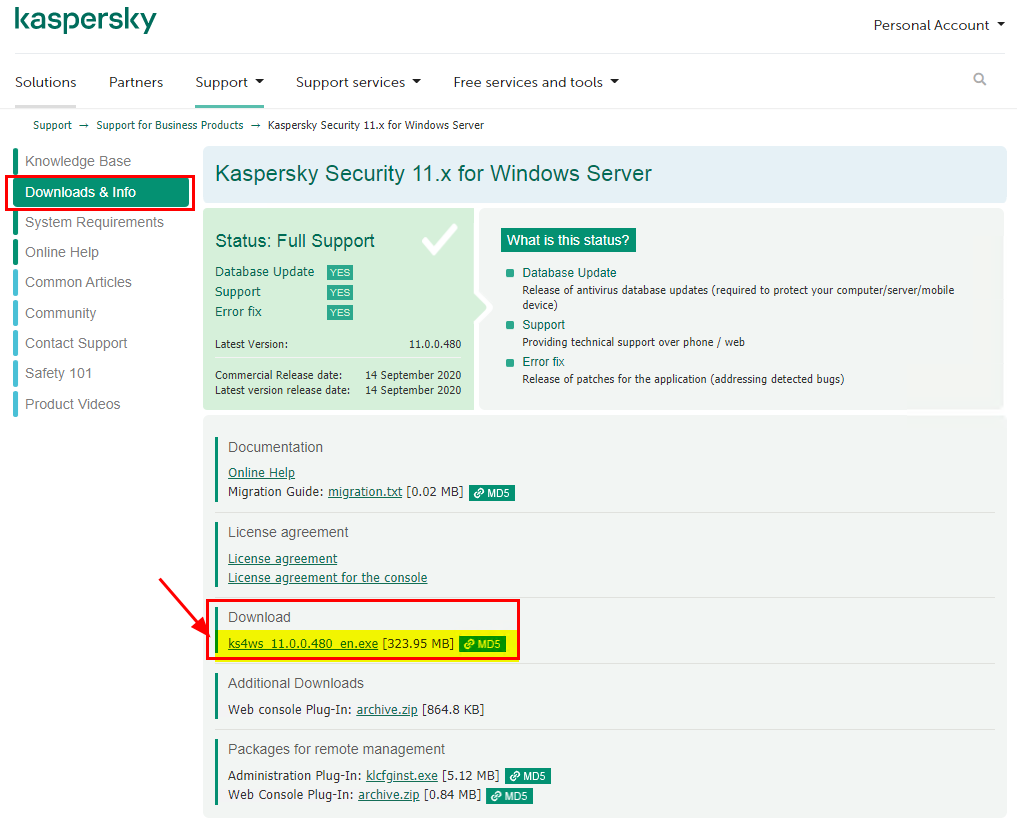This screenshot has width=1017, height=829.
Task: Download Administration Plug-In klcfginst.exe
Action: tap(402, 776)
